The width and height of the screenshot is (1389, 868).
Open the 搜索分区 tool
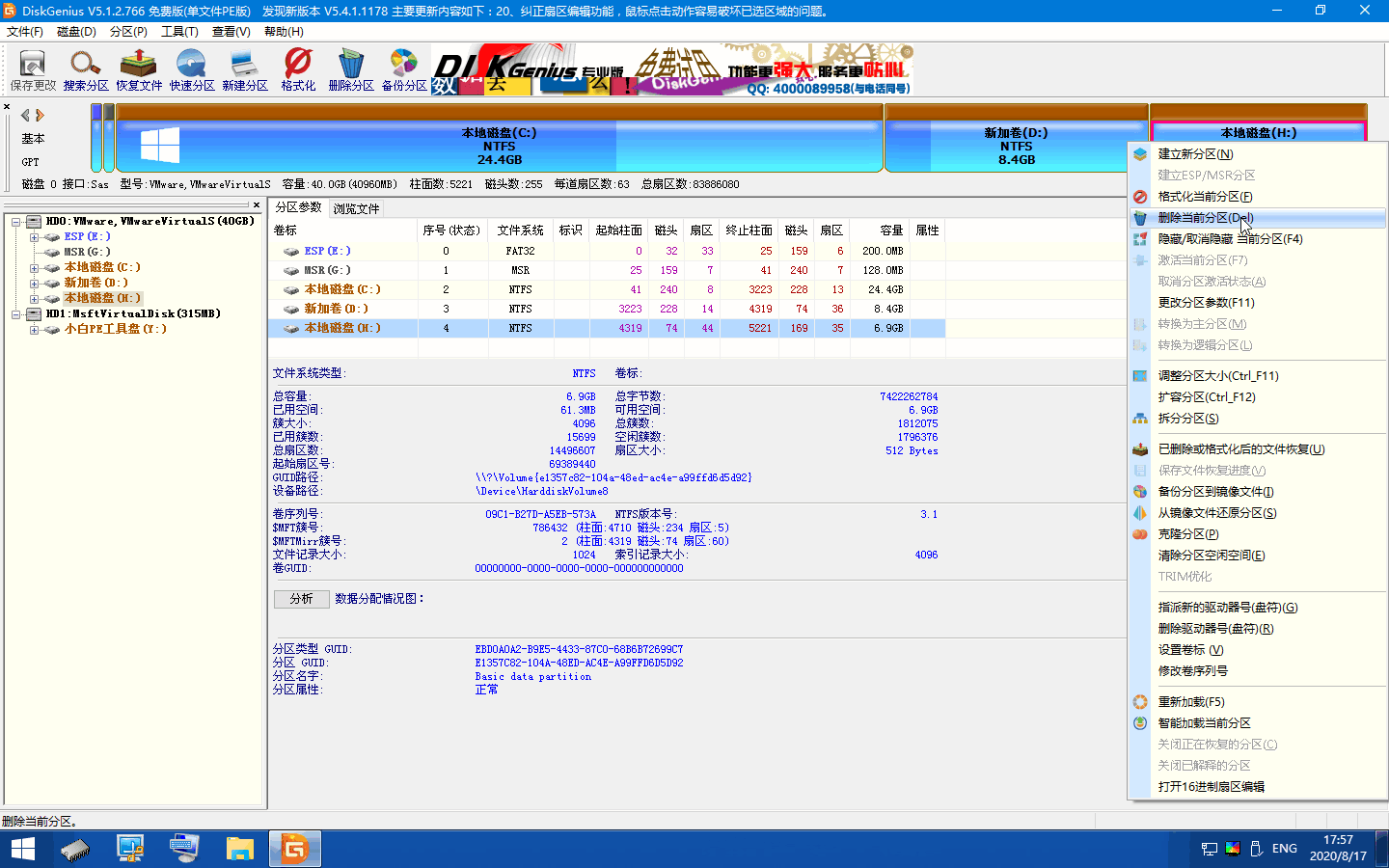click(x=86, y=70)
